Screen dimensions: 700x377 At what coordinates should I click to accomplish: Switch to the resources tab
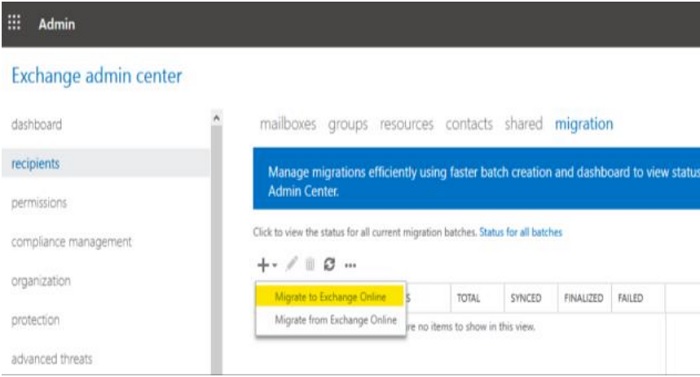pyautogui.click(x=406, y=124)
